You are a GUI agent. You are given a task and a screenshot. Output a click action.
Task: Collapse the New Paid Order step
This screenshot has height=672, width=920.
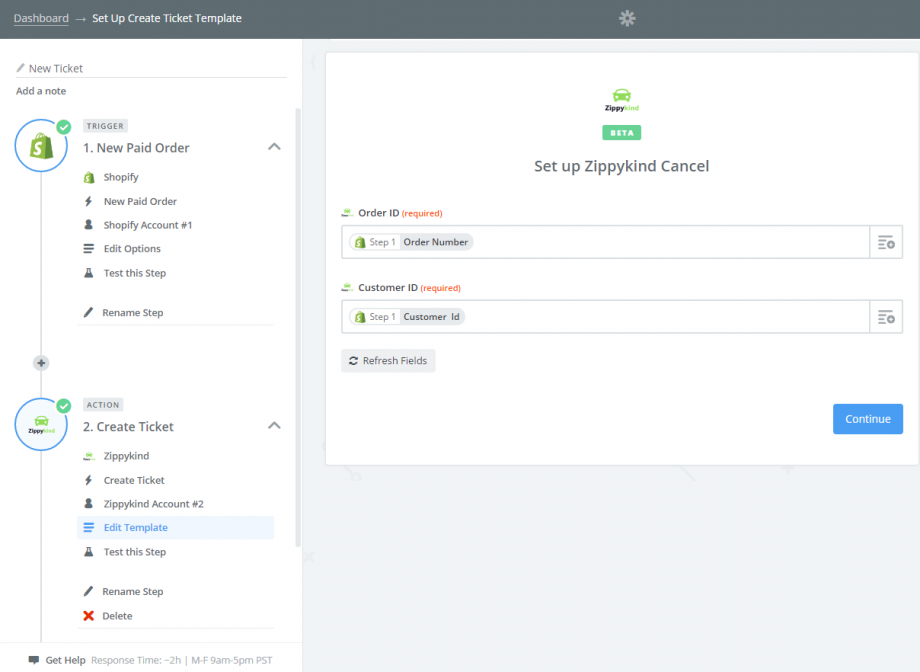tap(274, 147)
